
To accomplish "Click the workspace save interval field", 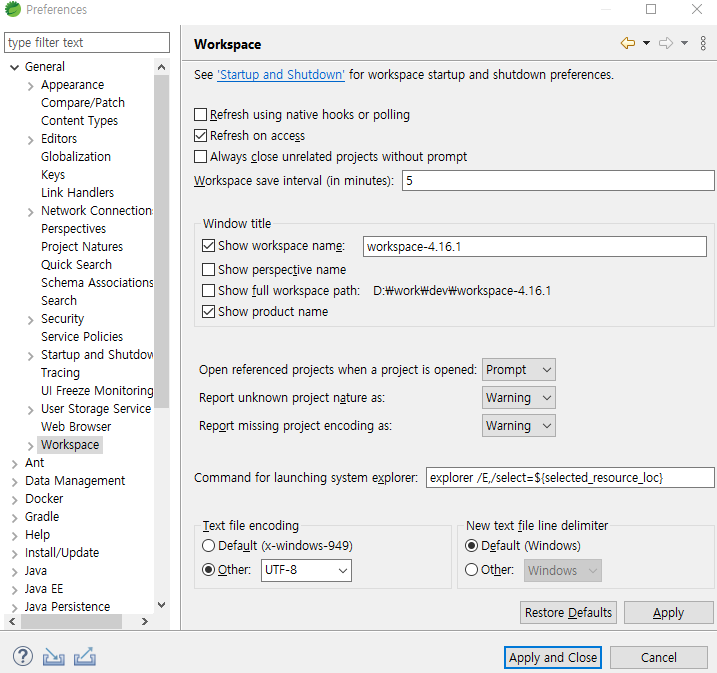I will [x=558, y=181].
